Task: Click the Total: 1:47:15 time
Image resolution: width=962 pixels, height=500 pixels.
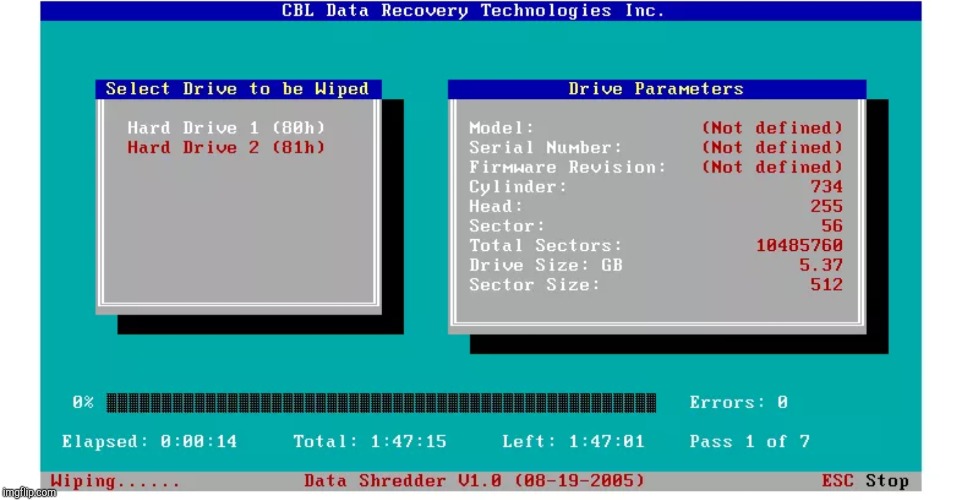Action: pyautogui.click(x=369, y=442)
